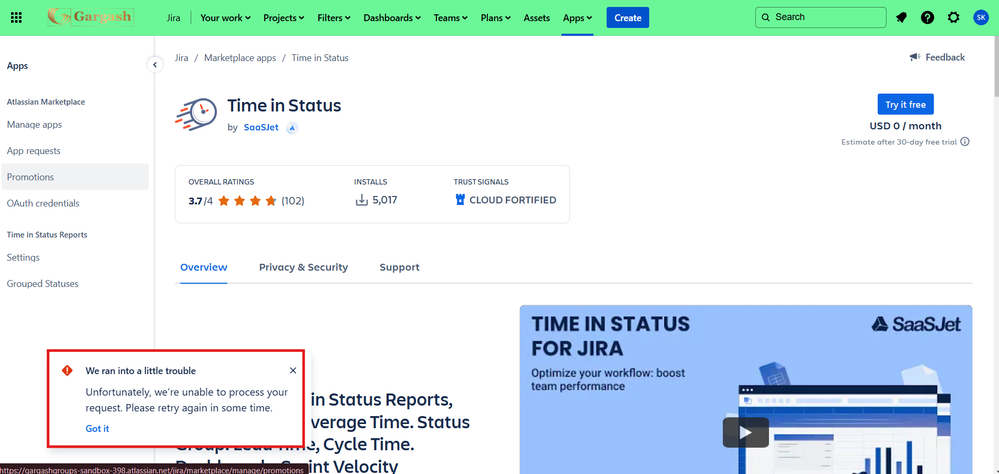This screenshot has height=474, width=999.
Task: Click the Marketplace apps breadcrumb link
Action: pos(240,57)
